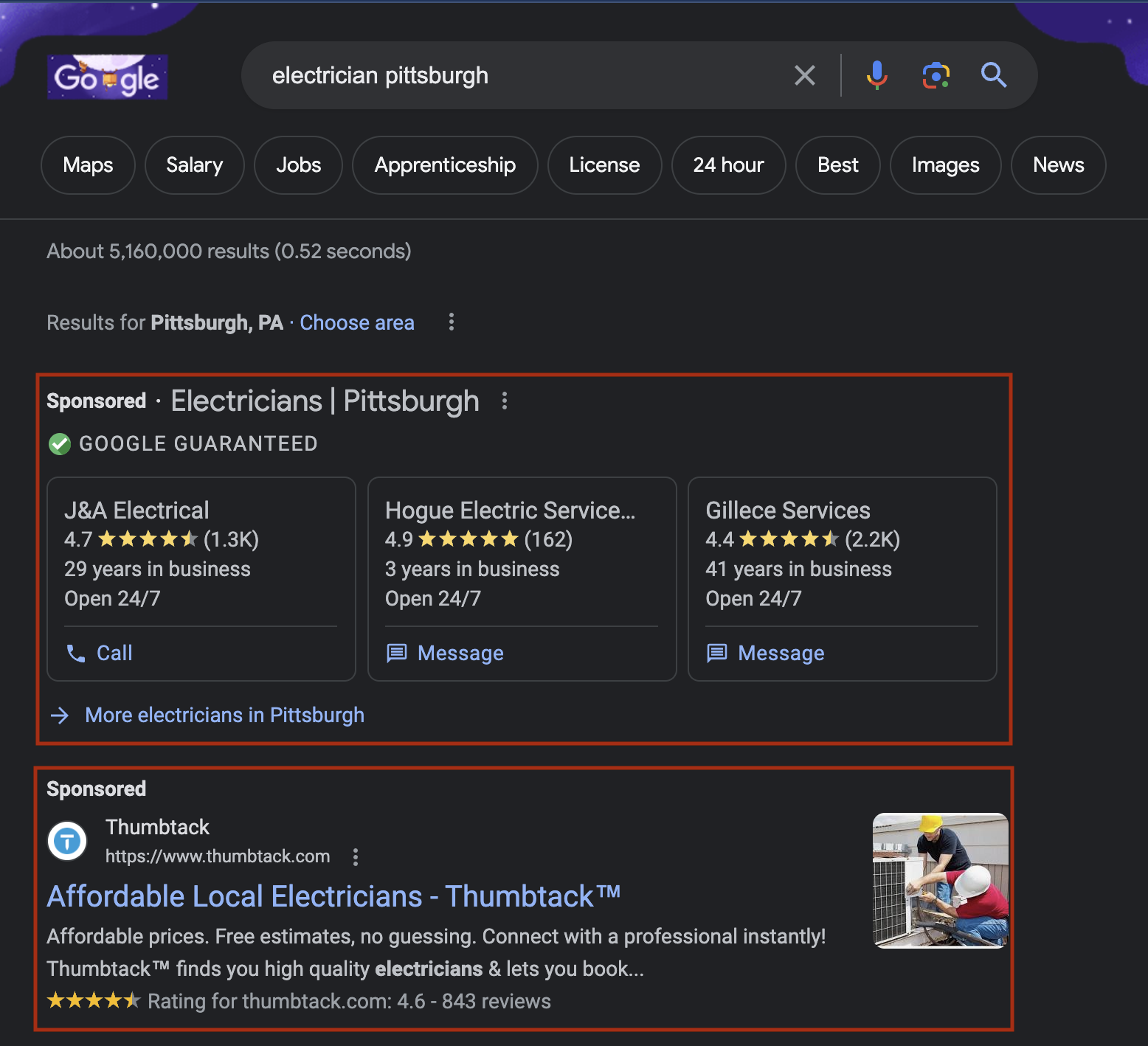
Task: Click the "4.6 - 843 reviews" rating text
Action: 474,1002
